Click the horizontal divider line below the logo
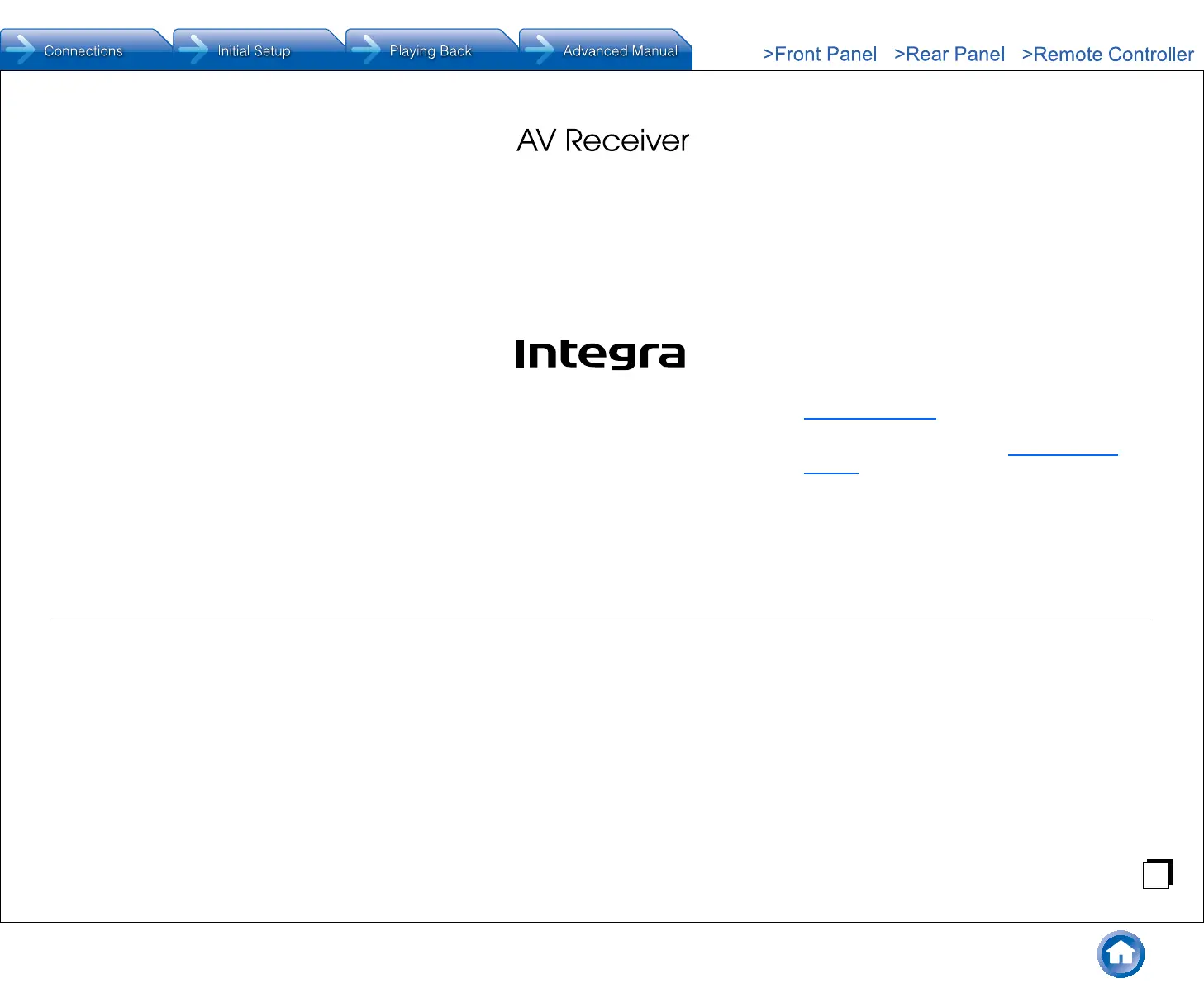This screenshot has height=993, width=1204. pos(602,620)
